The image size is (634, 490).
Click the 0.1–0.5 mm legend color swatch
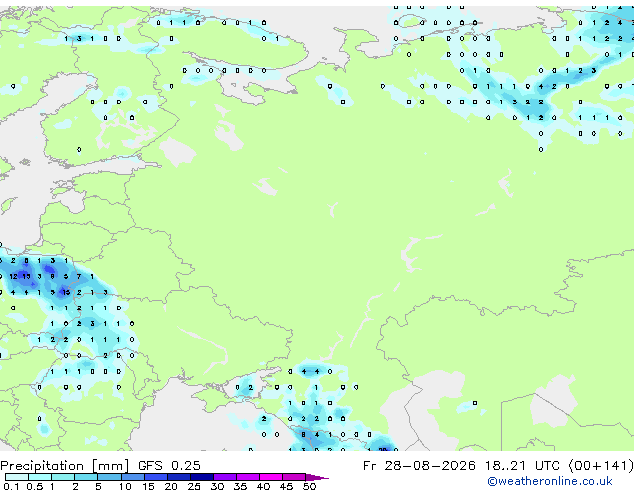click(x=17, y=477)
